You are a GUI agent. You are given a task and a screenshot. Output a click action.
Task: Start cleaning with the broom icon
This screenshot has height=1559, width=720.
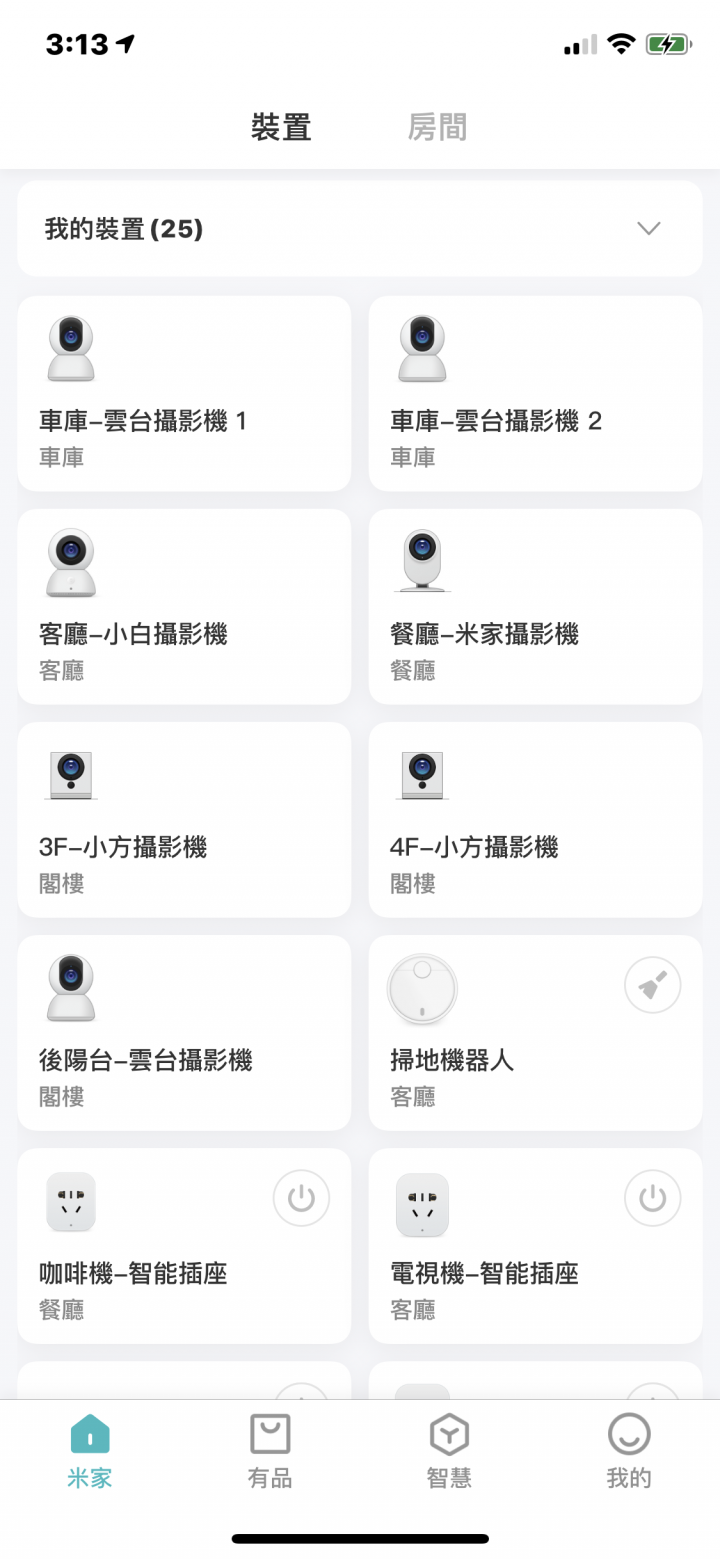(x=653, y=985)
